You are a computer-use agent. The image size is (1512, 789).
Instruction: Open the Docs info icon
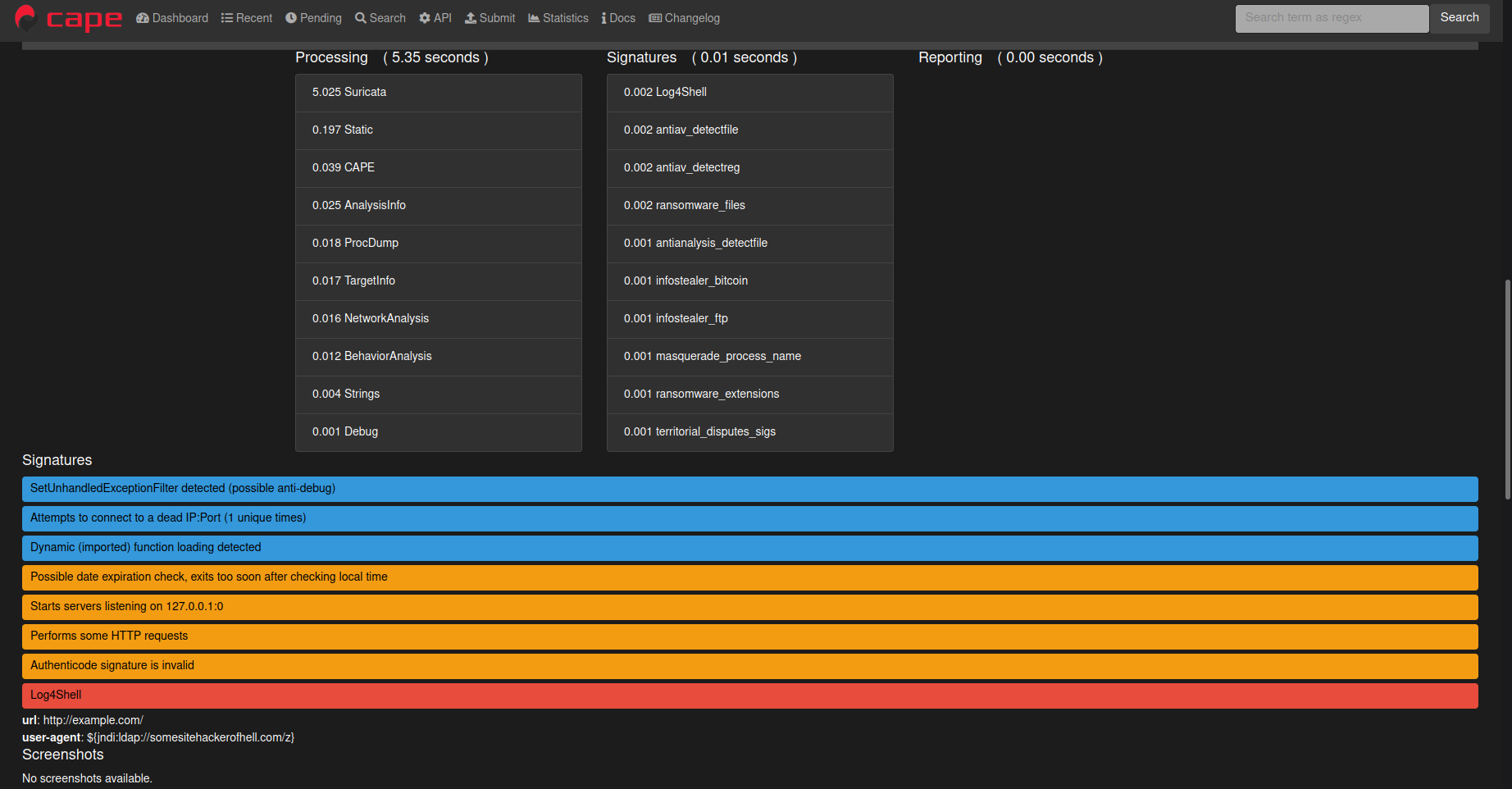click(604, 18)
